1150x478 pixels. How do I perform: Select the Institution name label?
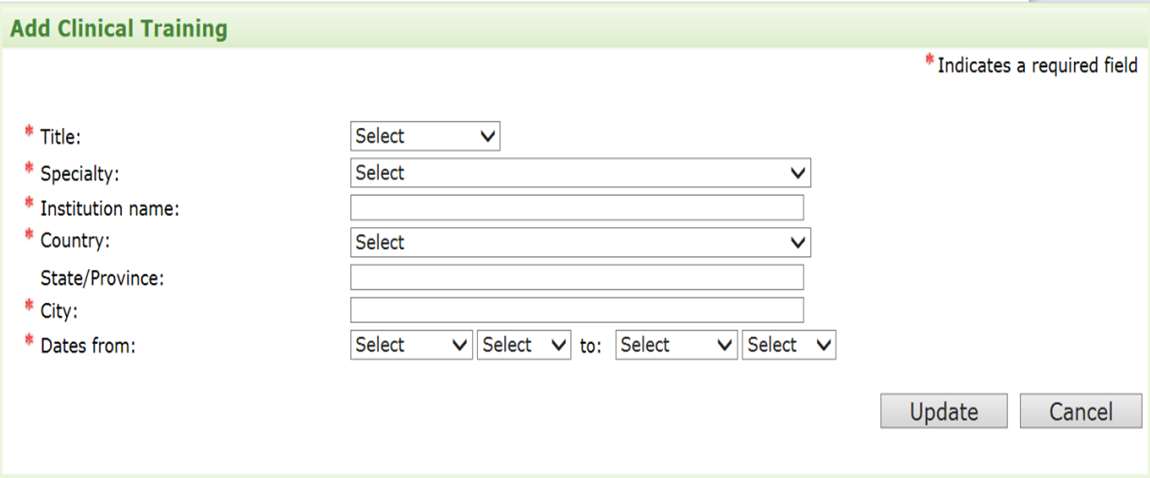(109, 209)
